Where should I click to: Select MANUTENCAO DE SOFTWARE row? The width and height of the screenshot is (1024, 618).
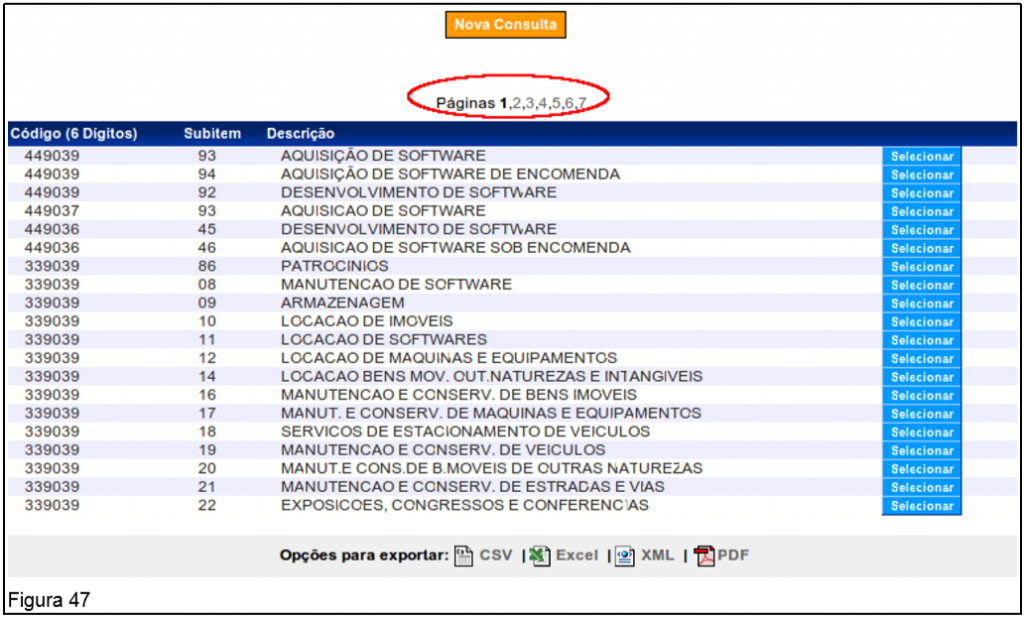pos(921,286)
